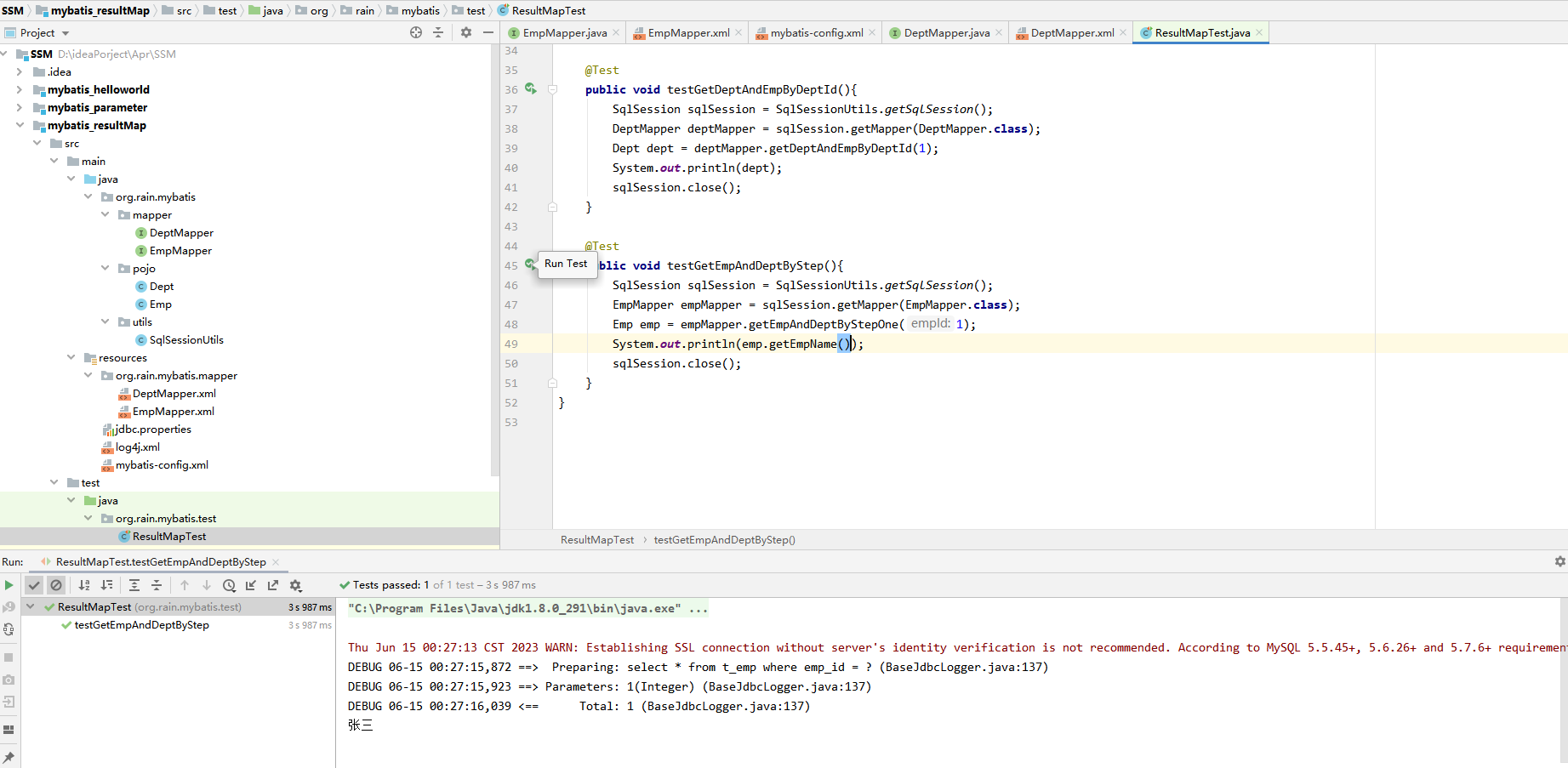Expand the .idea folder
Screen dimensions: 1568x768
20,71
